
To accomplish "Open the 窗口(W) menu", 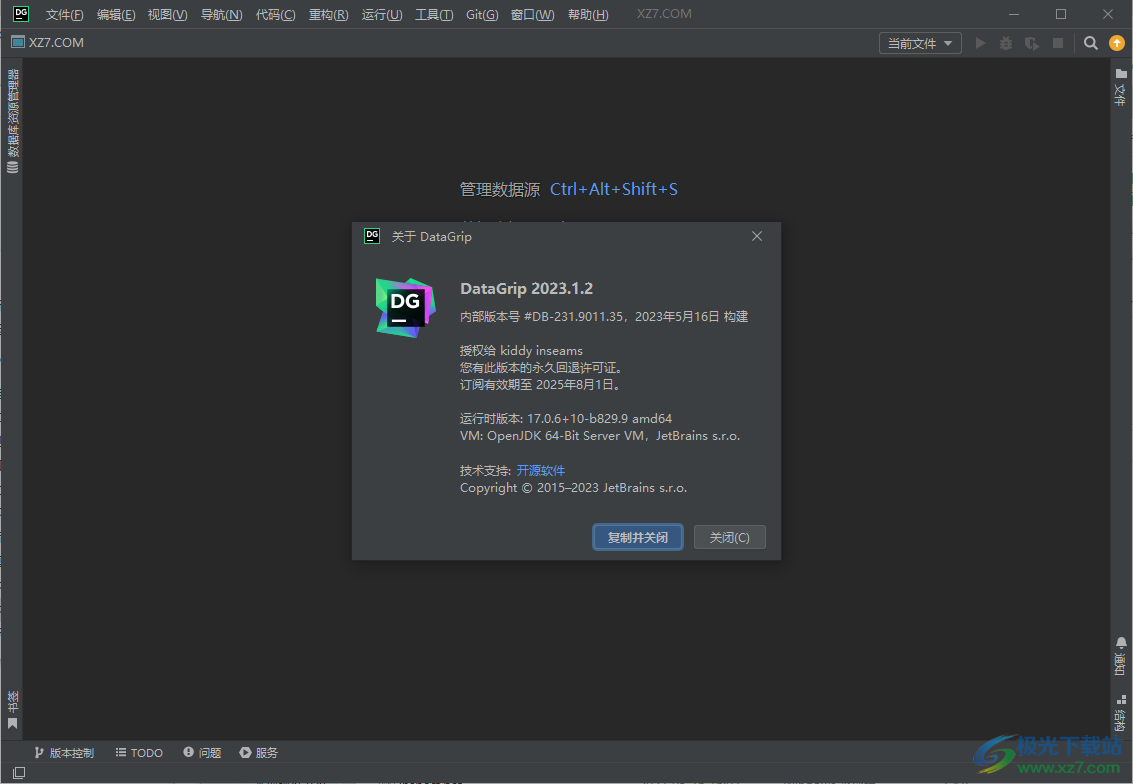I will (533, 14).
